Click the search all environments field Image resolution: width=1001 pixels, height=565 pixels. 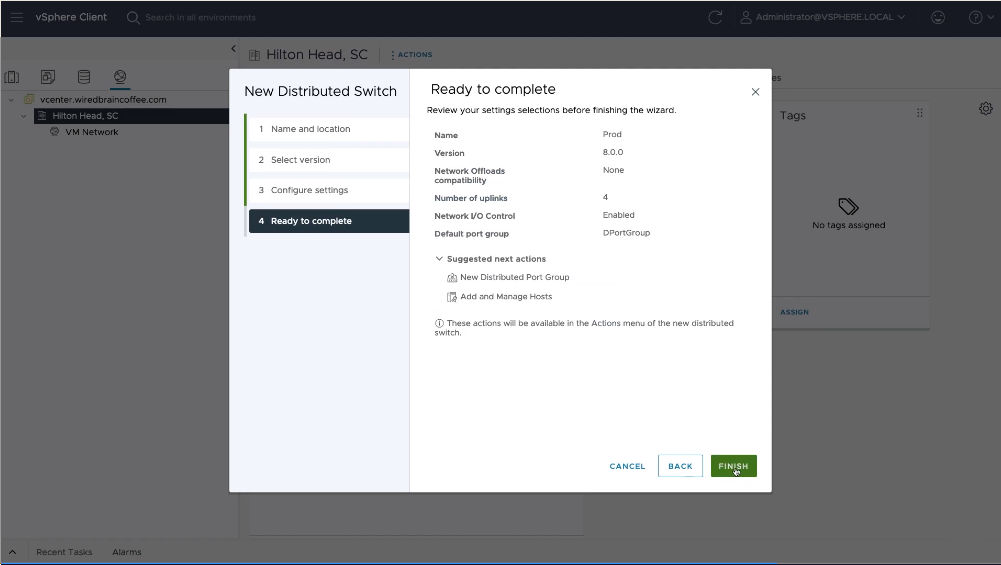[x=200, y=17]
